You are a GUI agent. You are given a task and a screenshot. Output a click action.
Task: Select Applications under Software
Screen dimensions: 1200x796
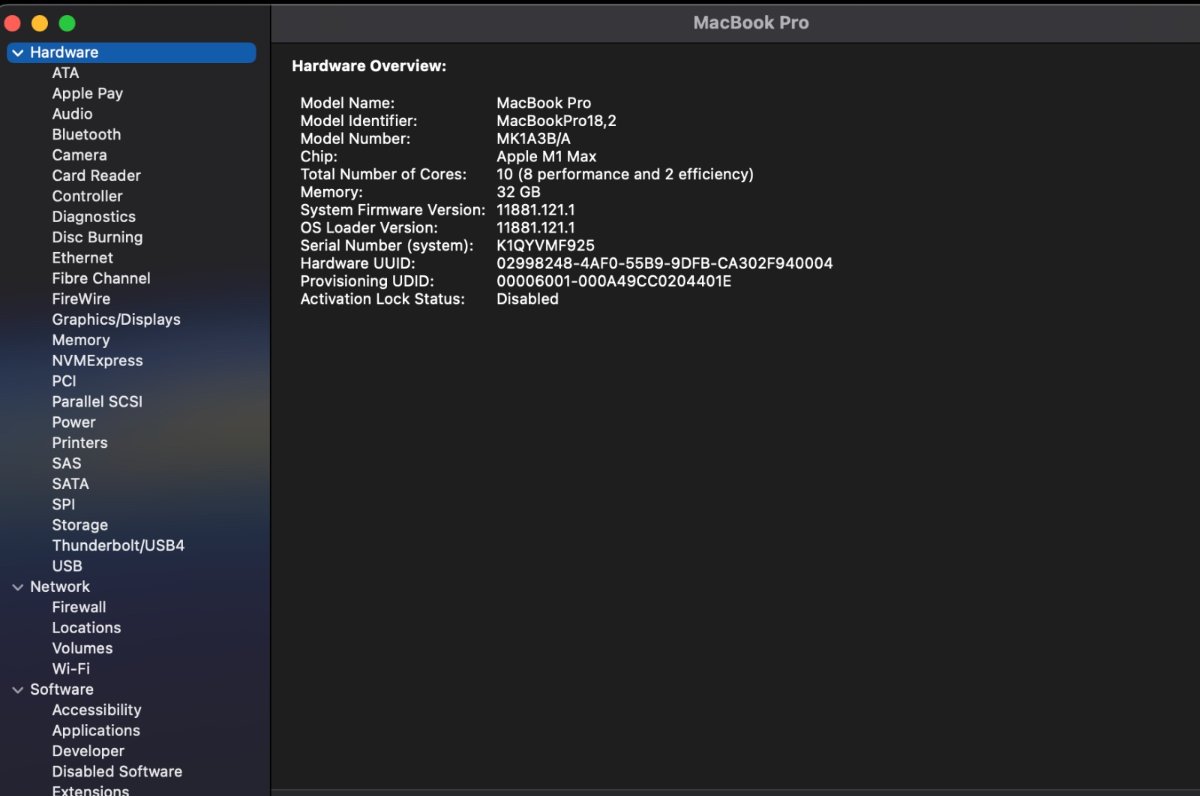pyautogui.click(x=96, y=731)
